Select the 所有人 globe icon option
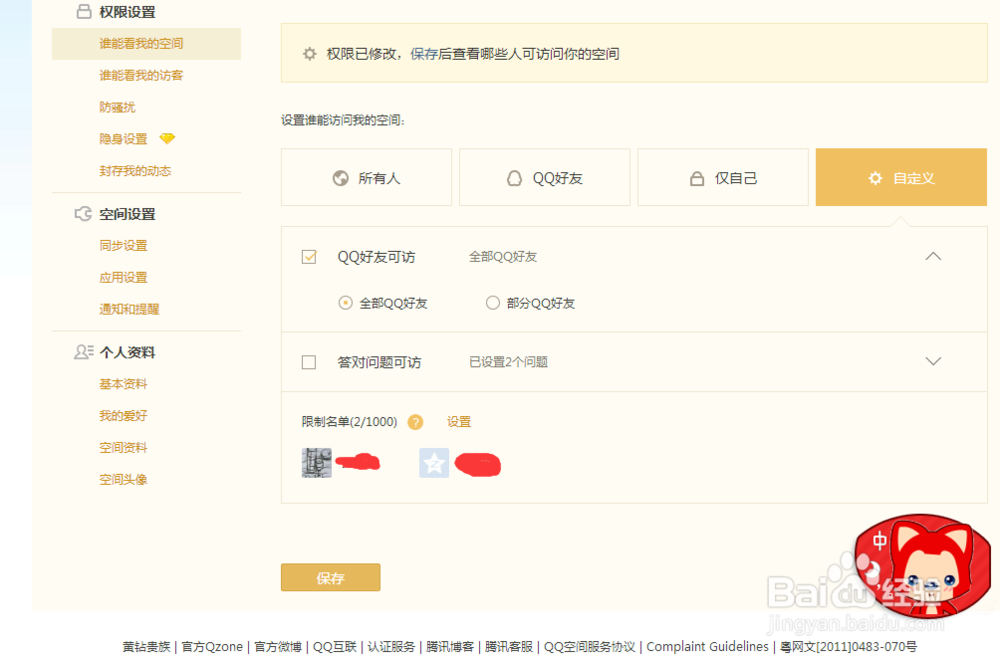This screenshot has height=658, width=1000. coord(339,177)
